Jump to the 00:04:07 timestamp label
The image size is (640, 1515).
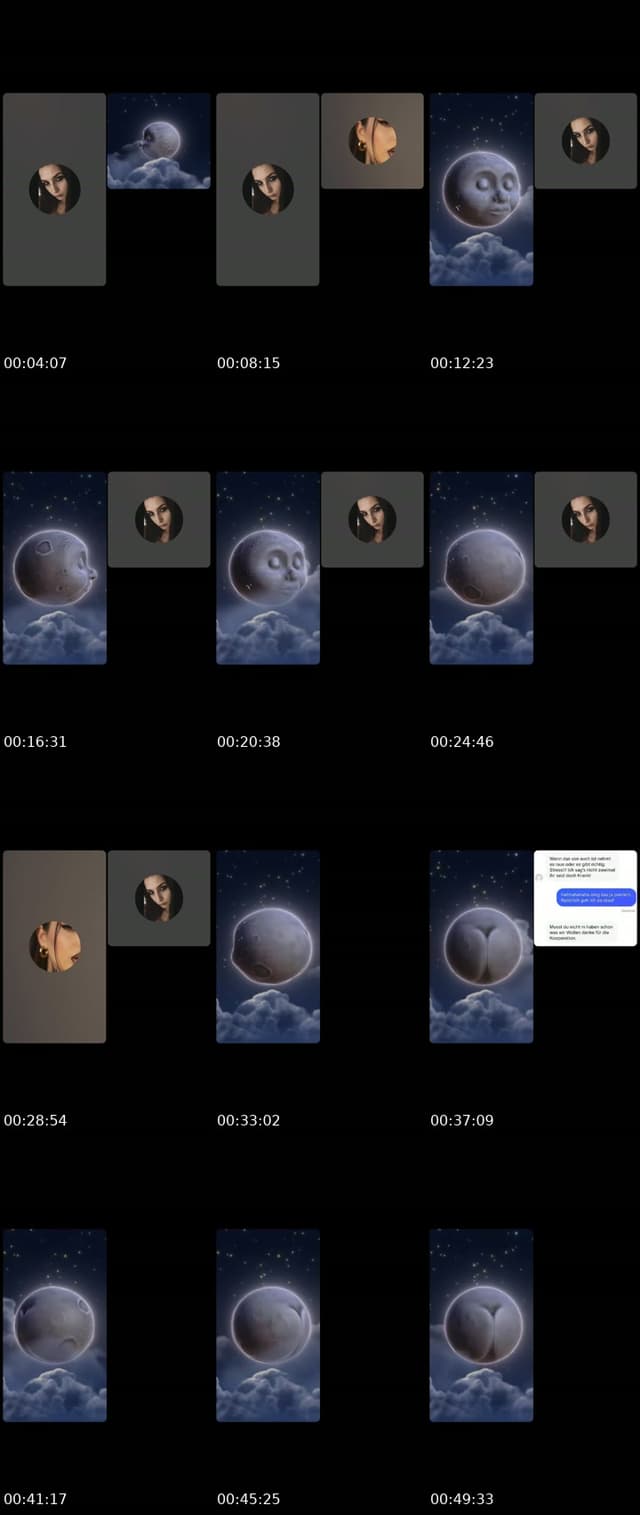(x=35, y=363)
